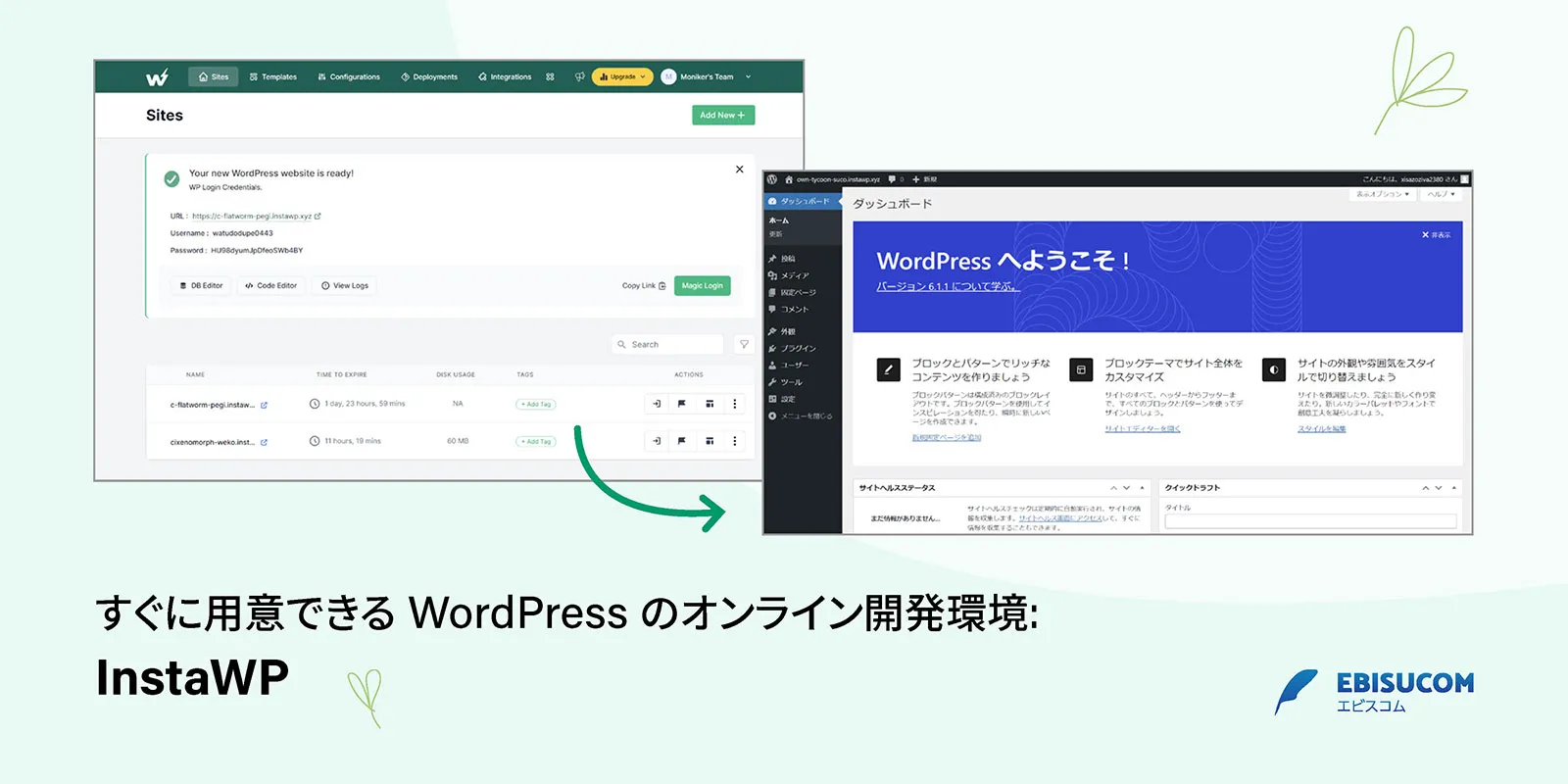Click the login arrow icon for c-flatworm-pegi
This screenshot has height=784, width=1568.
pyautogui.click(x=657, y=404)
